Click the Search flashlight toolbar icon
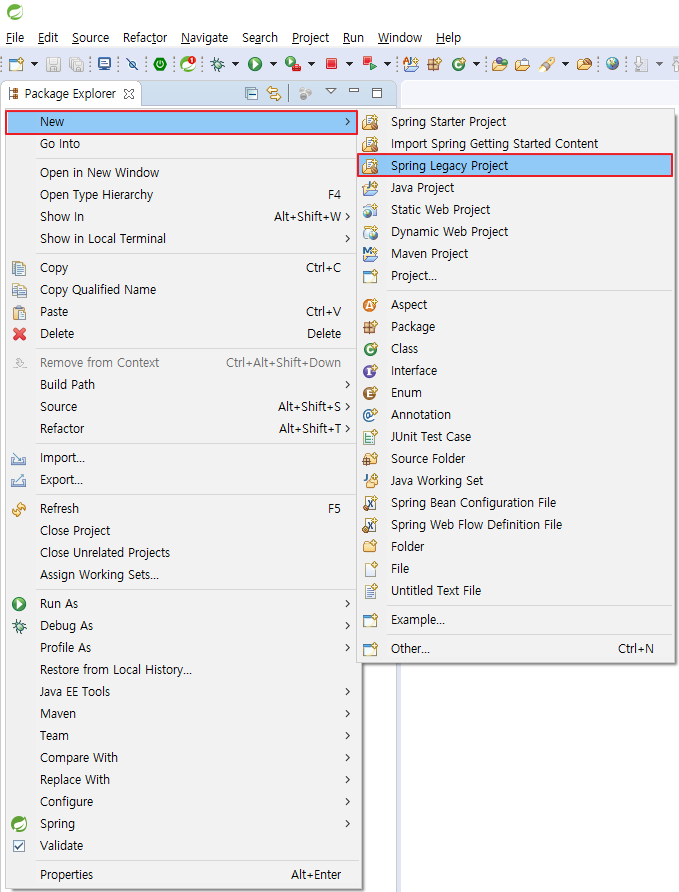Screen dimensions: 679x892 point(547,64)
